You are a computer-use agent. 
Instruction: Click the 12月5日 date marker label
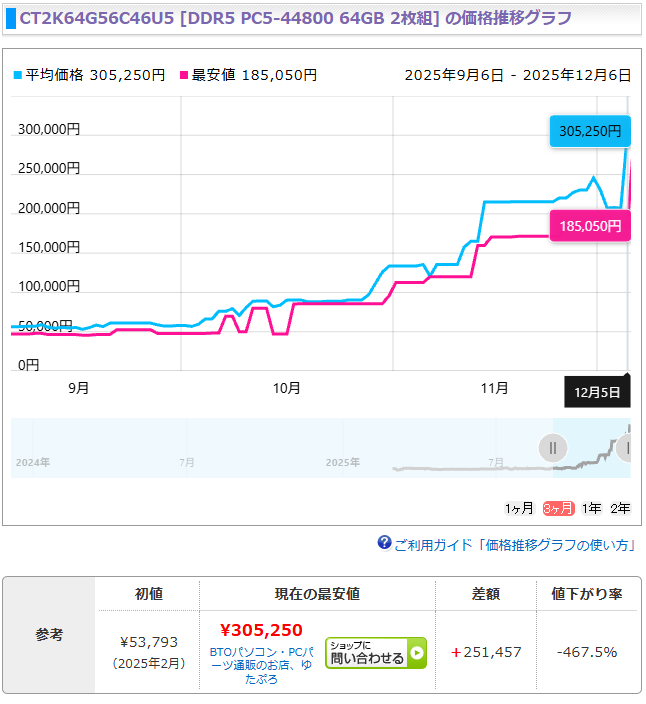click(597, 392)
